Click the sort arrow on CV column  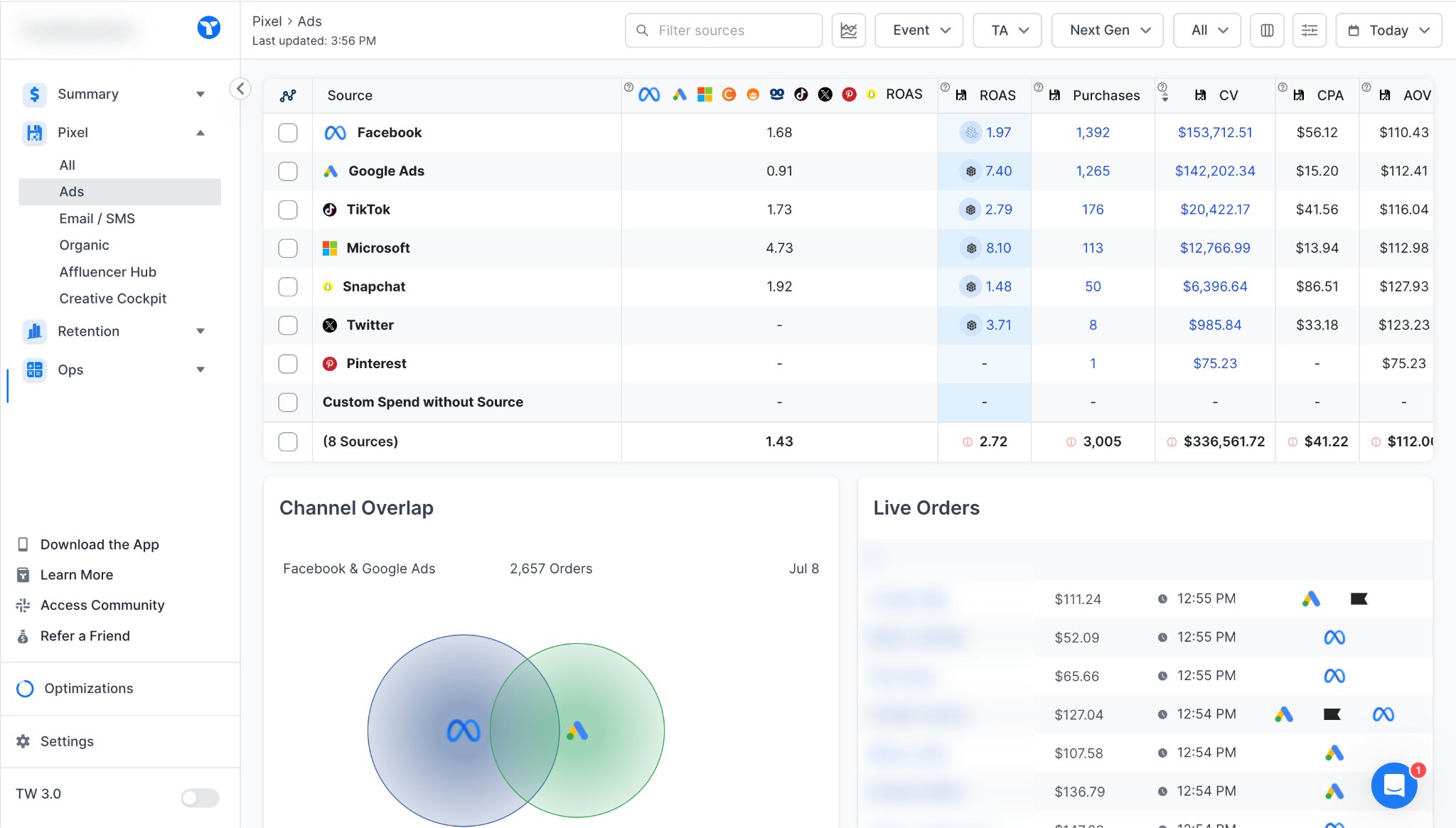[x=1165, y=98]
